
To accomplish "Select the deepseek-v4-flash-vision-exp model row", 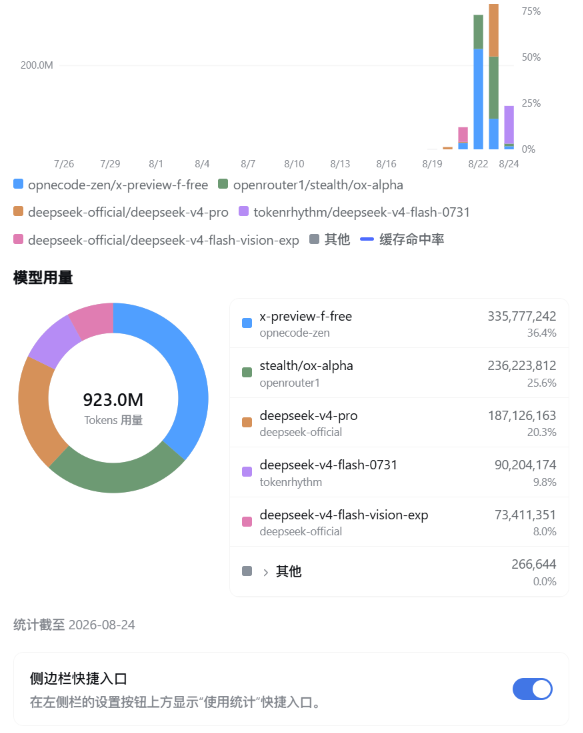I will 399,522.
